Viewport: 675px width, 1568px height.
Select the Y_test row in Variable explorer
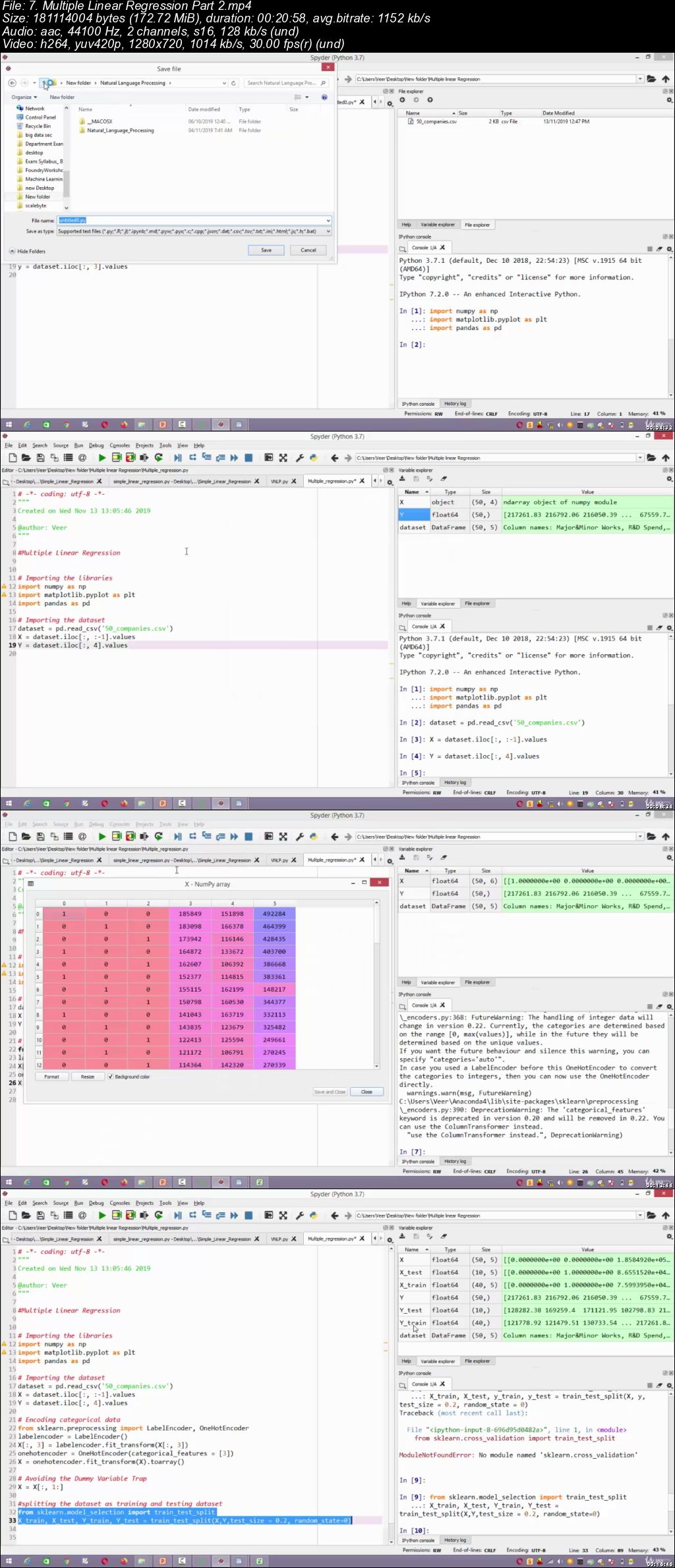coord(536,1310)
